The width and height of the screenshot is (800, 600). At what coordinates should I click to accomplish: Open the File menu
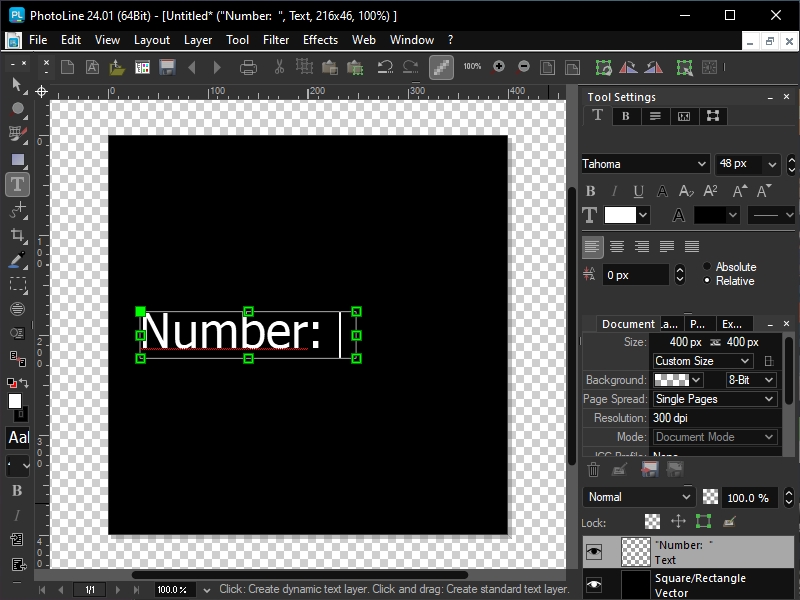click(x=38, y=40)
